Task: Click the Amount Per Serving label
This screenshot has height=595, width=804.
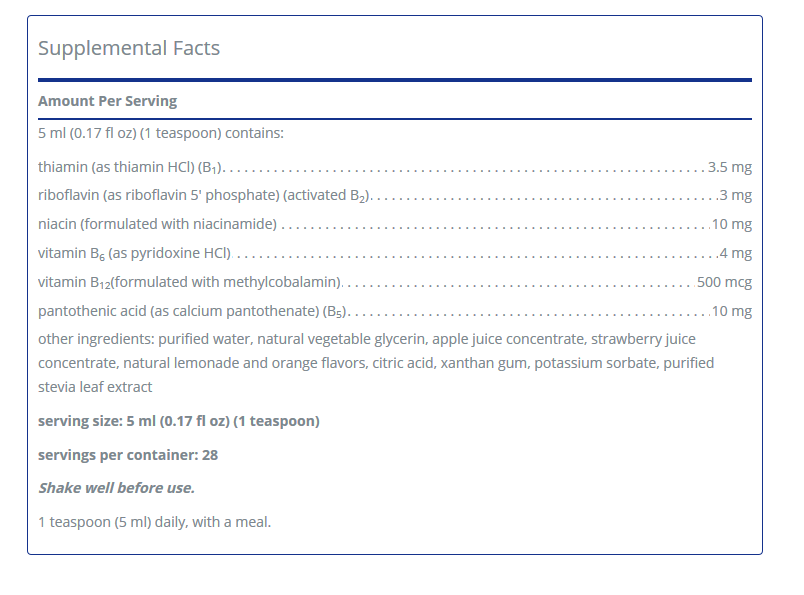Action: (107, 101)
